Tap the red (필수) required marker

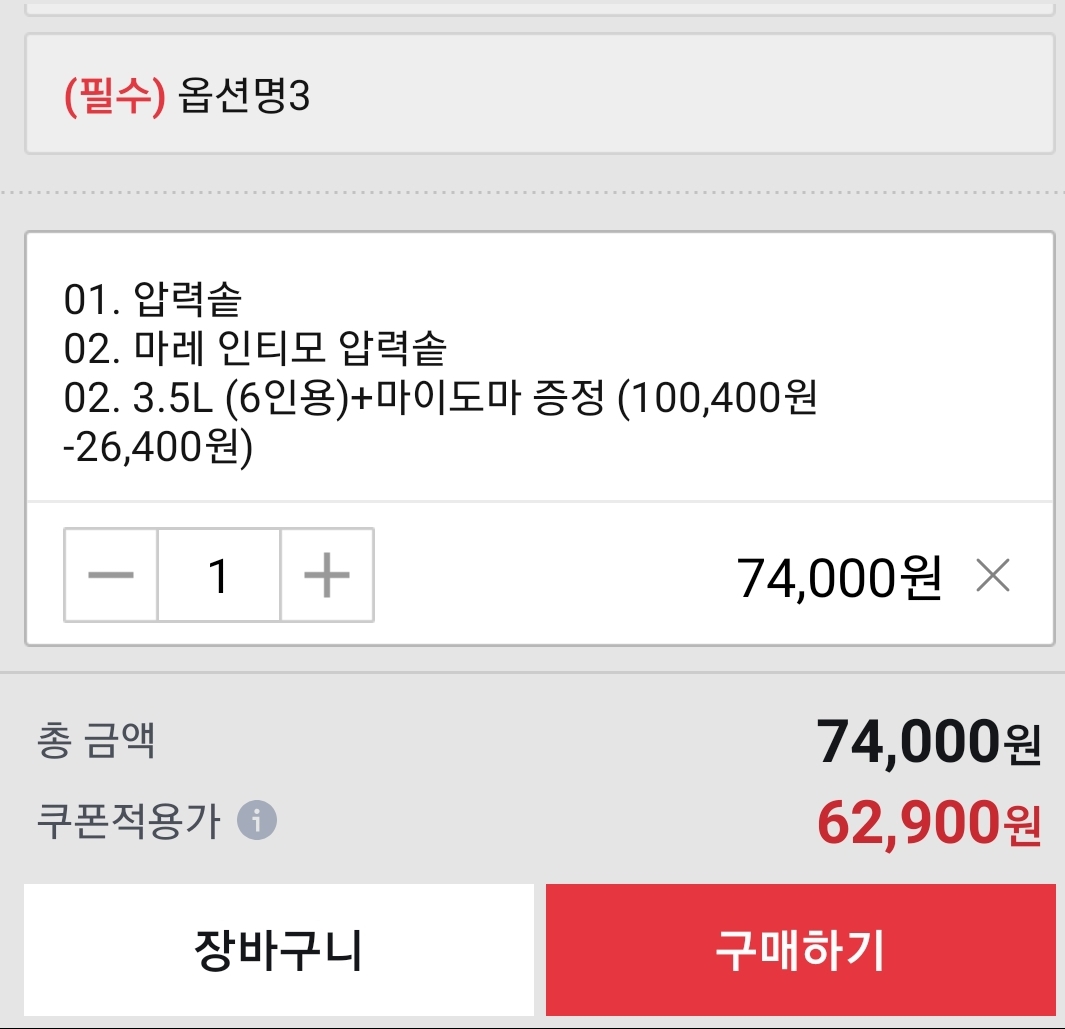114,96
